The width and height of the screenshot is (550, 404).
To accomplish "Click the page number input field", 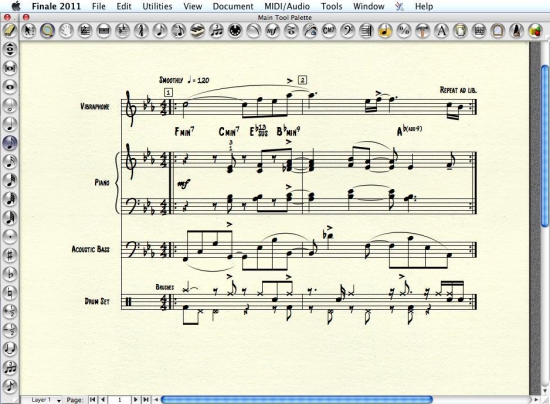I will click(x=119, y=400).
